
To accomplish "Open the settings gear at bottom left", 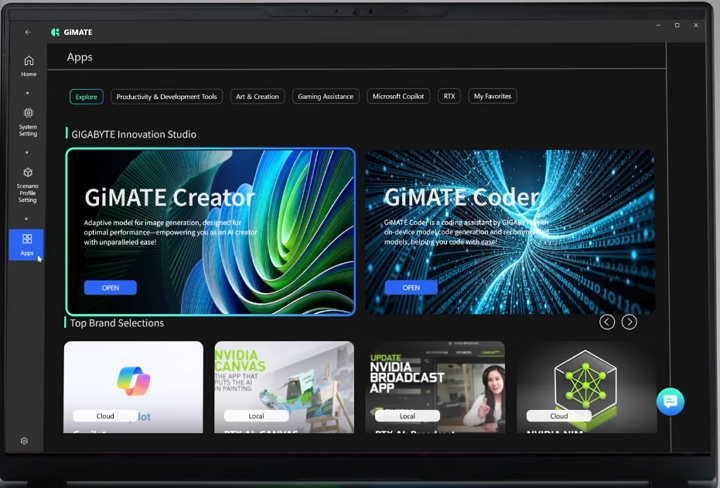I will click(x=24, y=441).
